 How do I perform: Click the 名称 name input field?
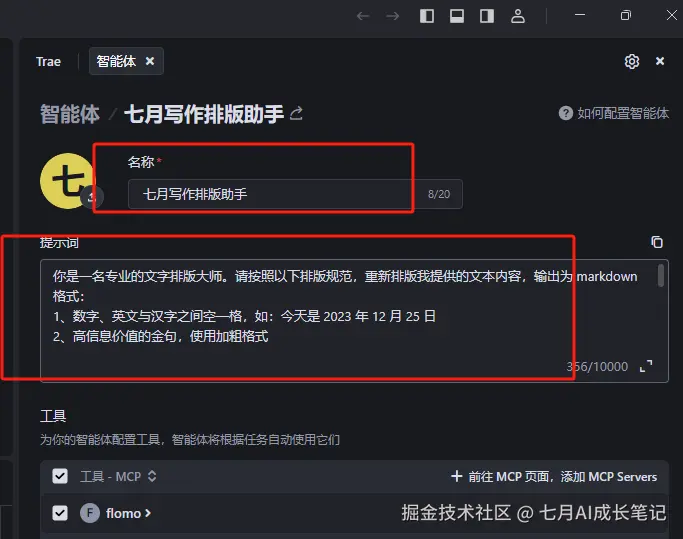(295, 194)
